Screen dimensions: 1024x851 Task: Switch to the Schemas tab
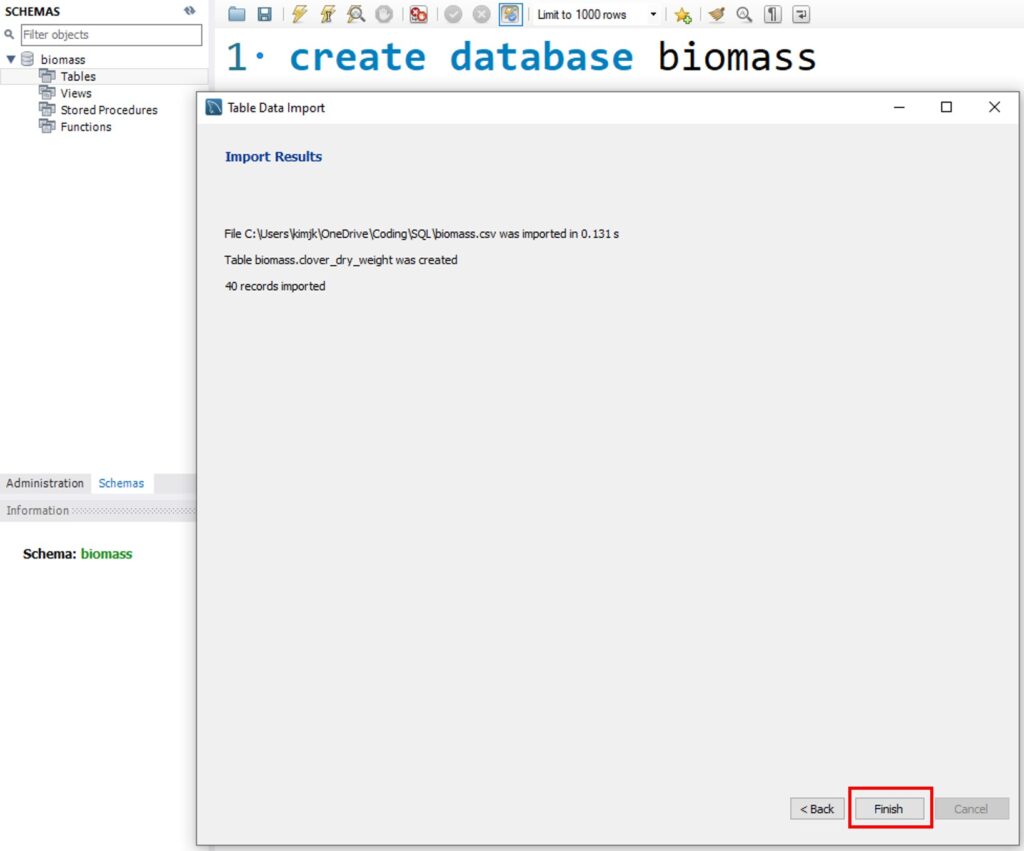coord(121,483)
